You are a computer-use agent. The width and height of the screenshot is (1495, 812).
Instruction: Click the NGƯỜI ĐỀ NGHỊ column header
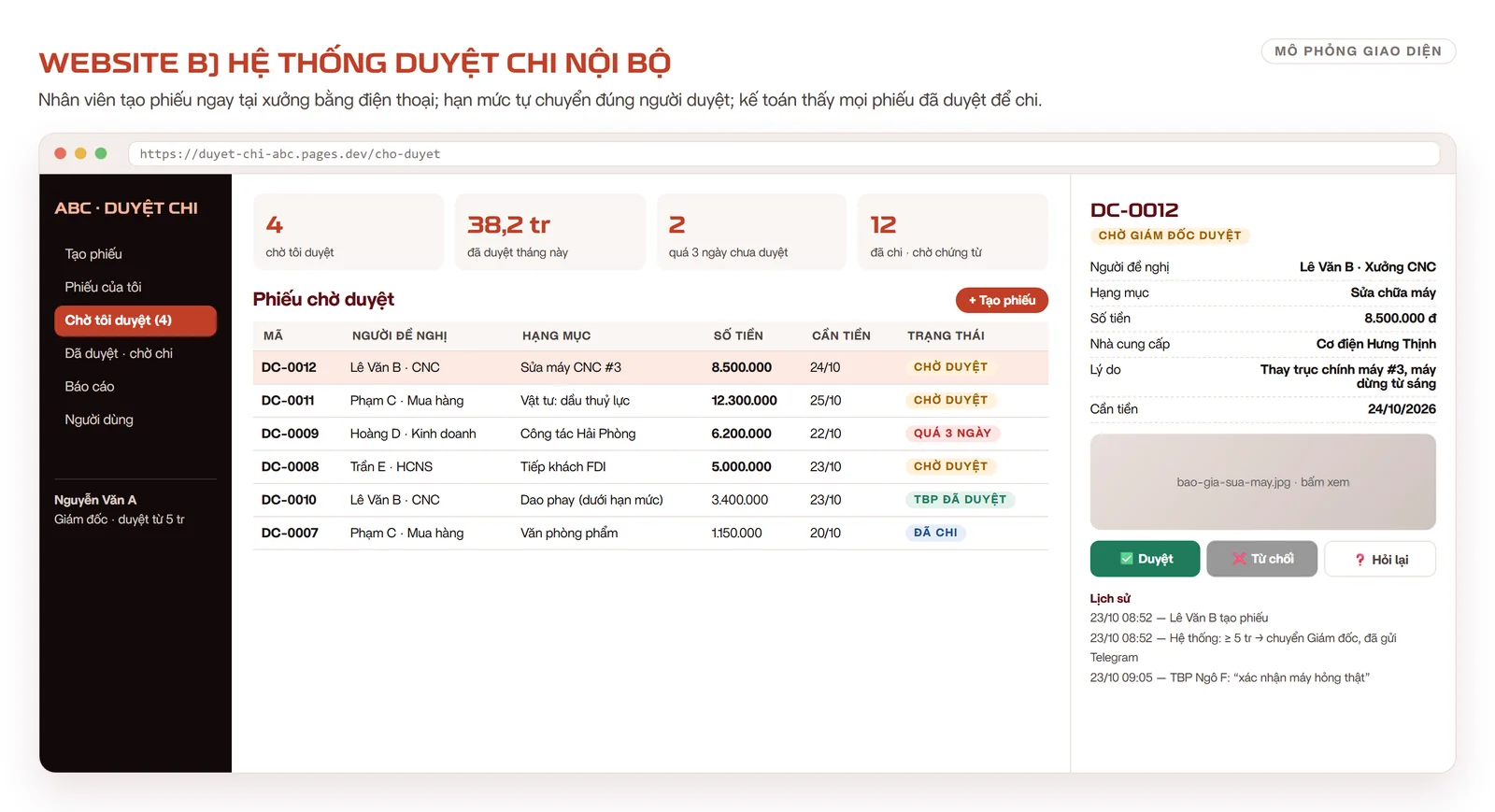(x=399, y=335)
